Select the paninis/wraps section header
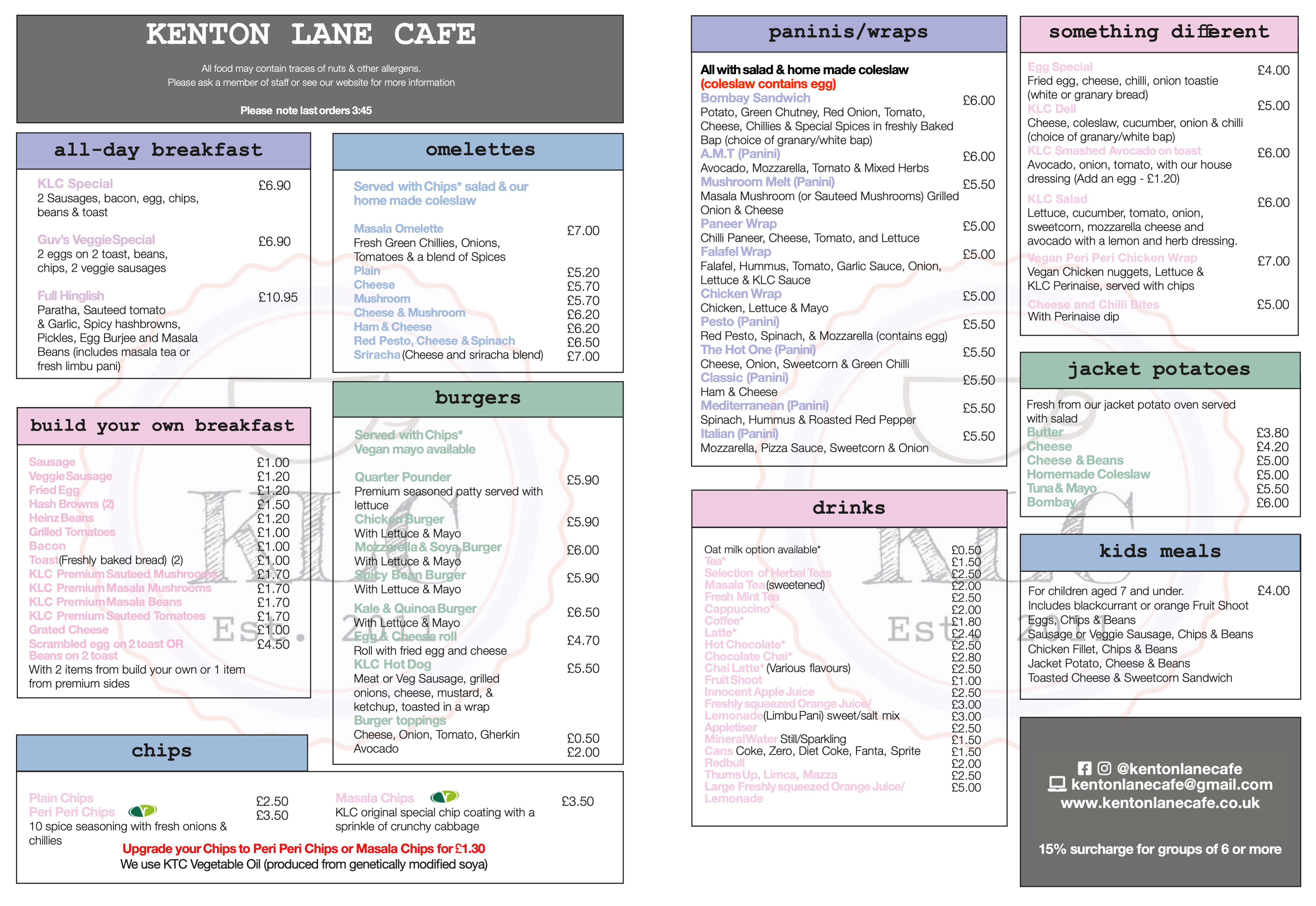1316x906 pixels. click(x=848, y=32)
